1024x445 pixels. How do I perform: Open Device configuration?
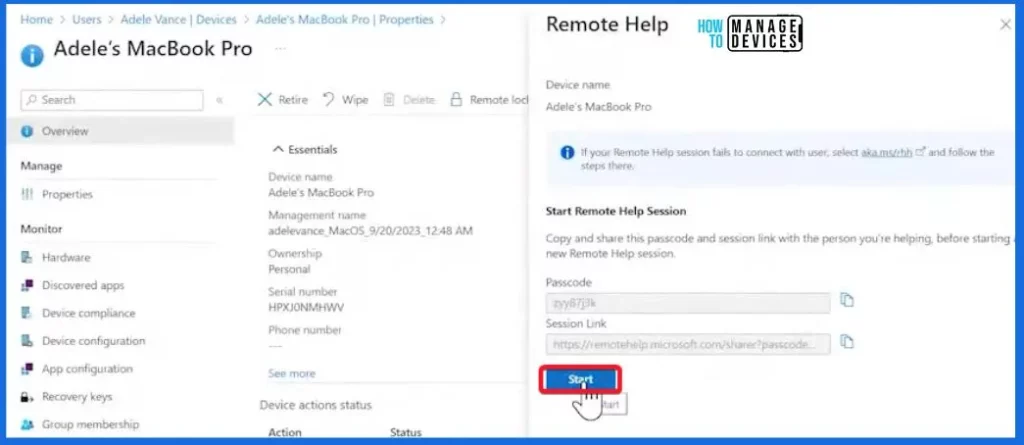pos(93,341)
